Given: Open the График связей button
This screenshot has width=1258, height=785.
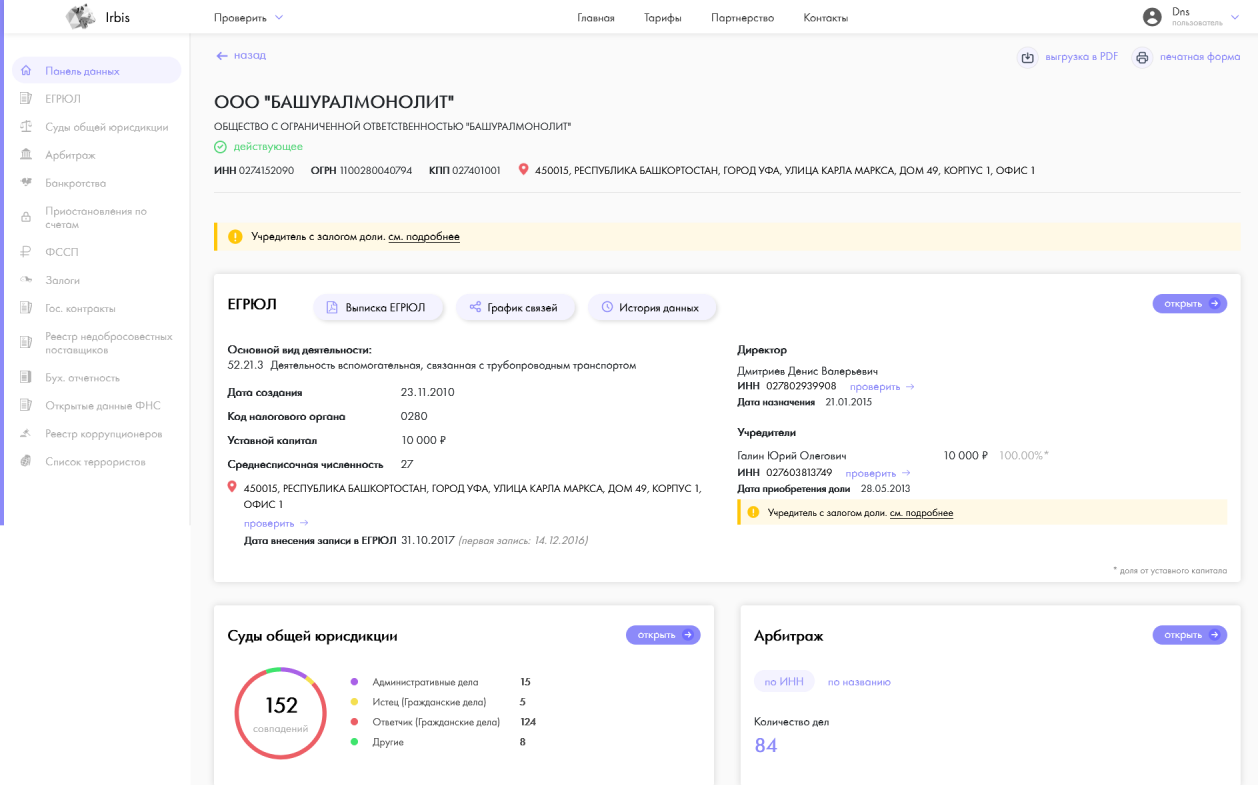Looking at the screenshot, I should coord(516,308).
